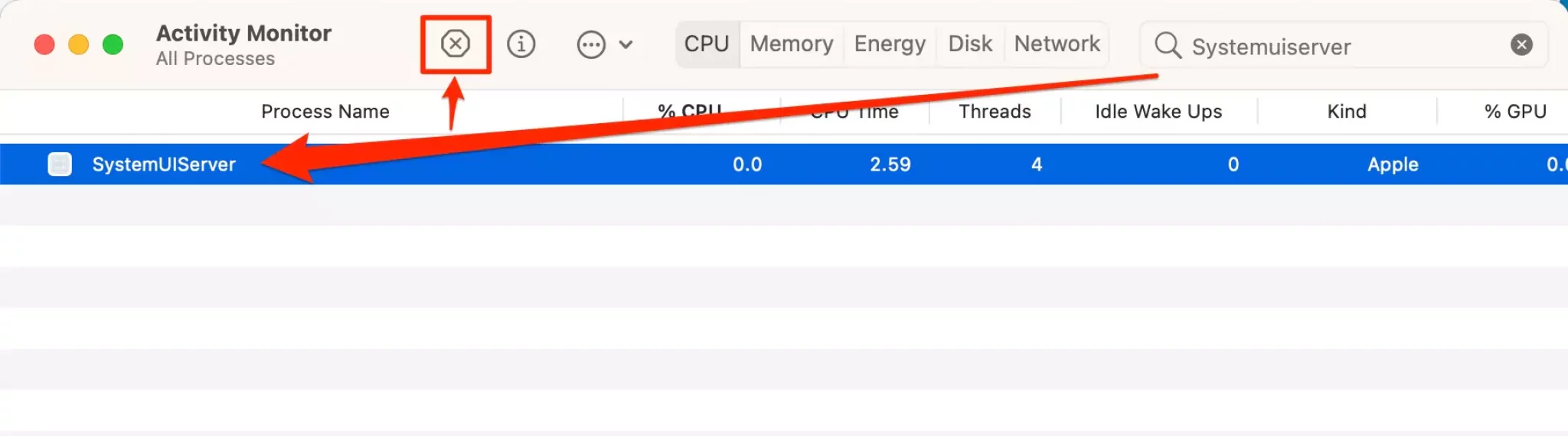
Task: Sort by Idle Wake Ups column
Action: pyautogui.click(x=1158, y=112)
